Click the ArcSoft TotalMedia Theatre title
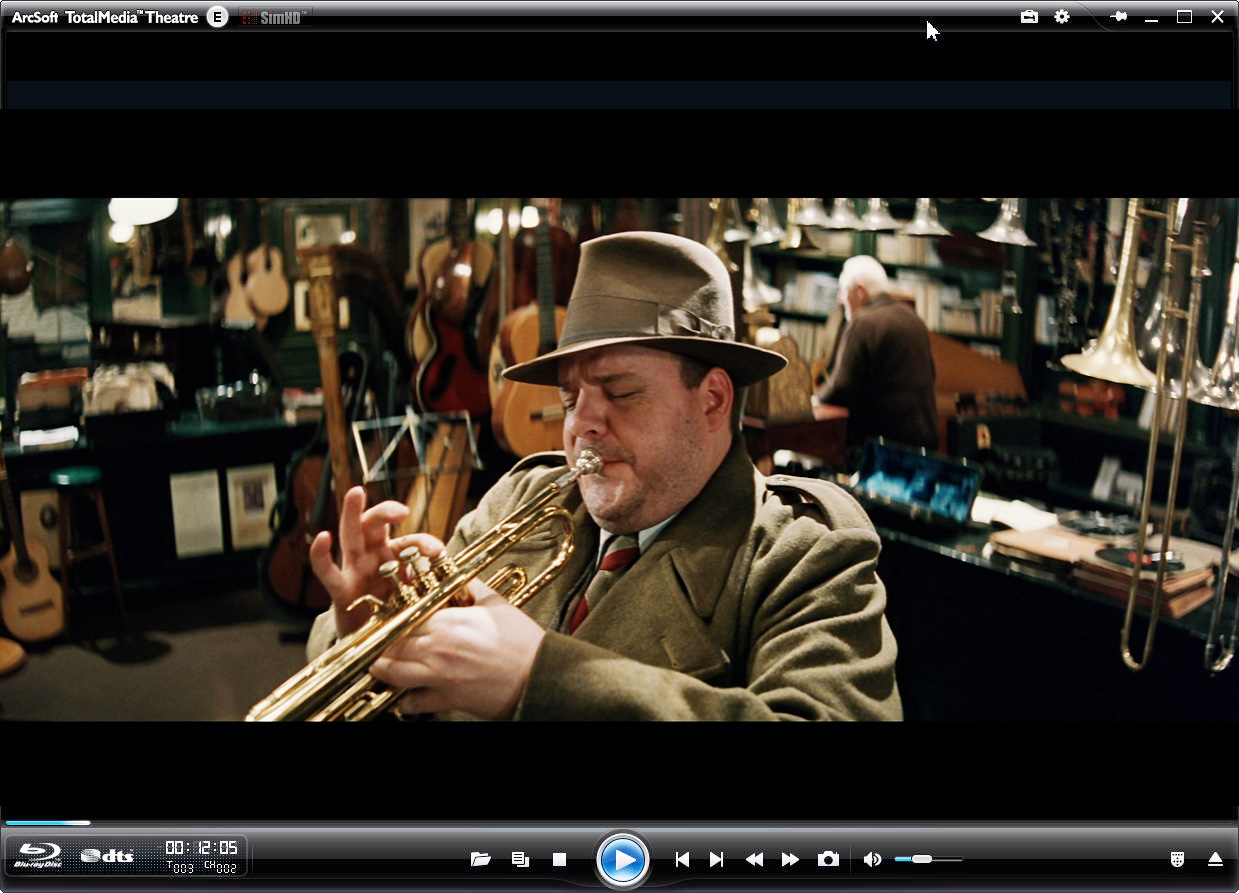This screenshot has width=1239, height=893. pos(105,17)
